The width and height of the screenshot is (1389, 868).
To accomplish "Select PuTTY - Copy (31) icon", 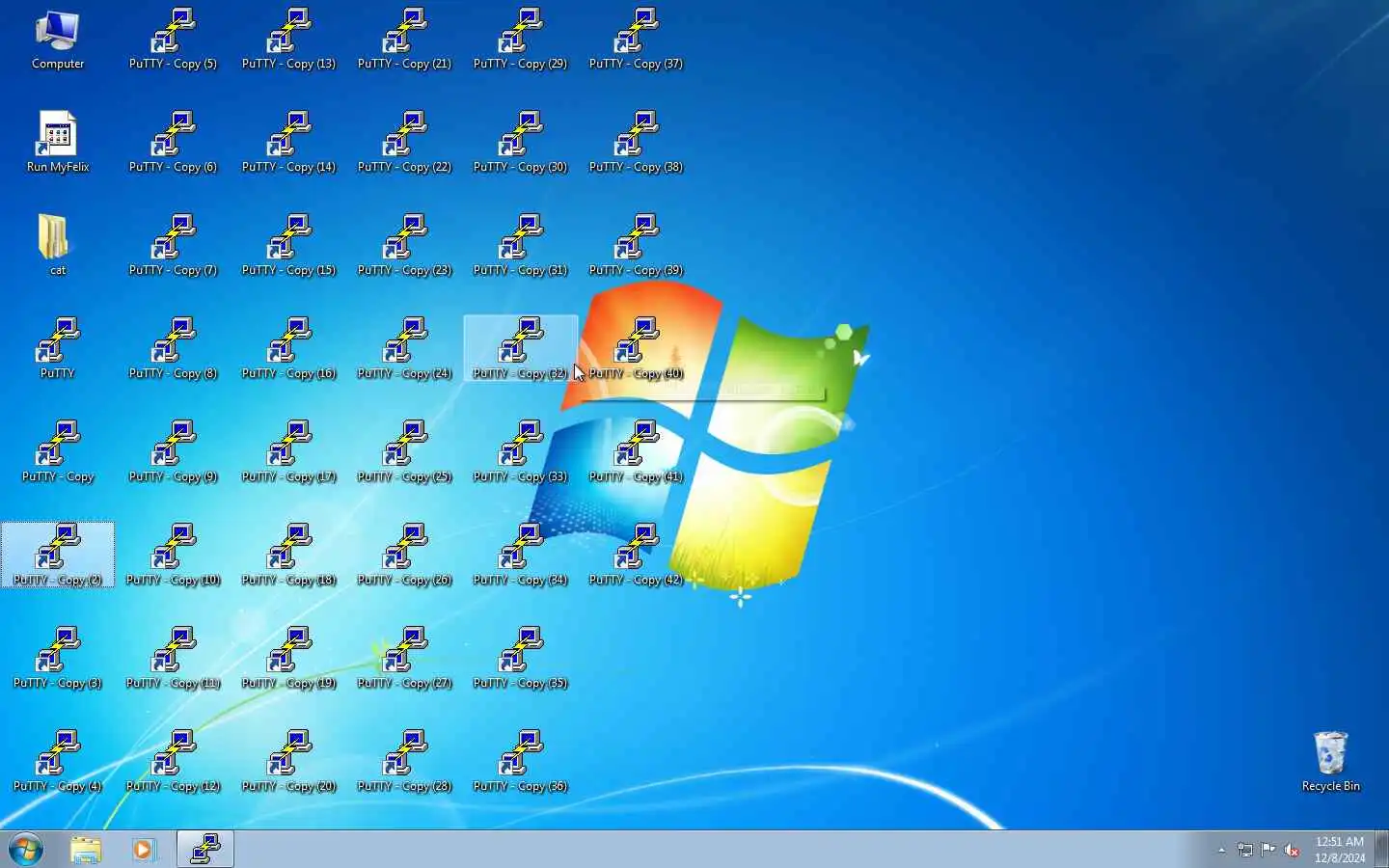I will (521, 246).
